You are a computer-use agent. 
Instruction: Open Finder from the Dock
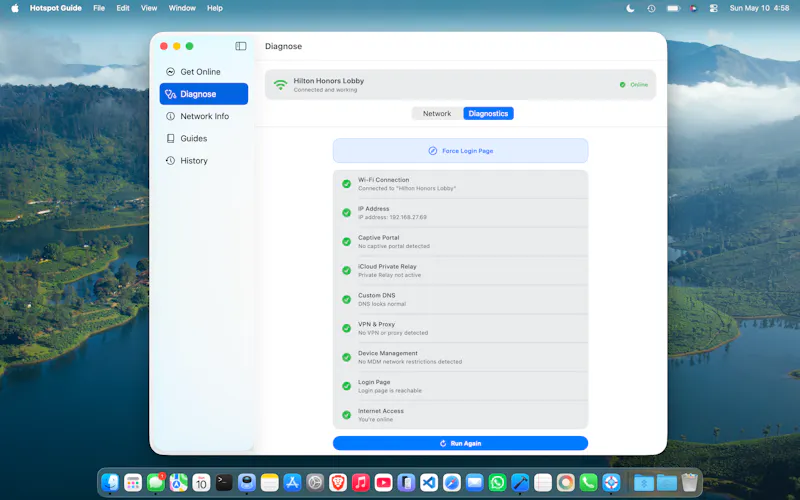[110, 482]
